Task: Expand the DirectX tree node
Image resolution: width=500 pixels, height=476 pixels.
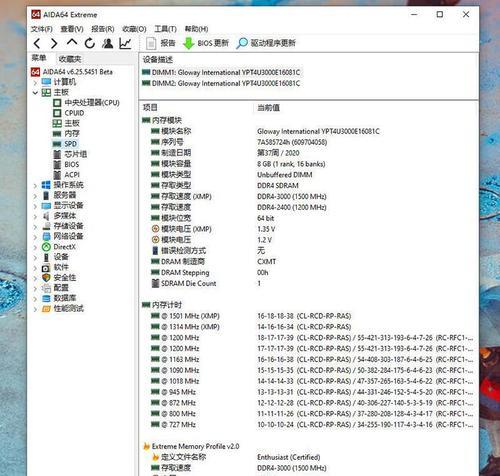Action: 35,247
